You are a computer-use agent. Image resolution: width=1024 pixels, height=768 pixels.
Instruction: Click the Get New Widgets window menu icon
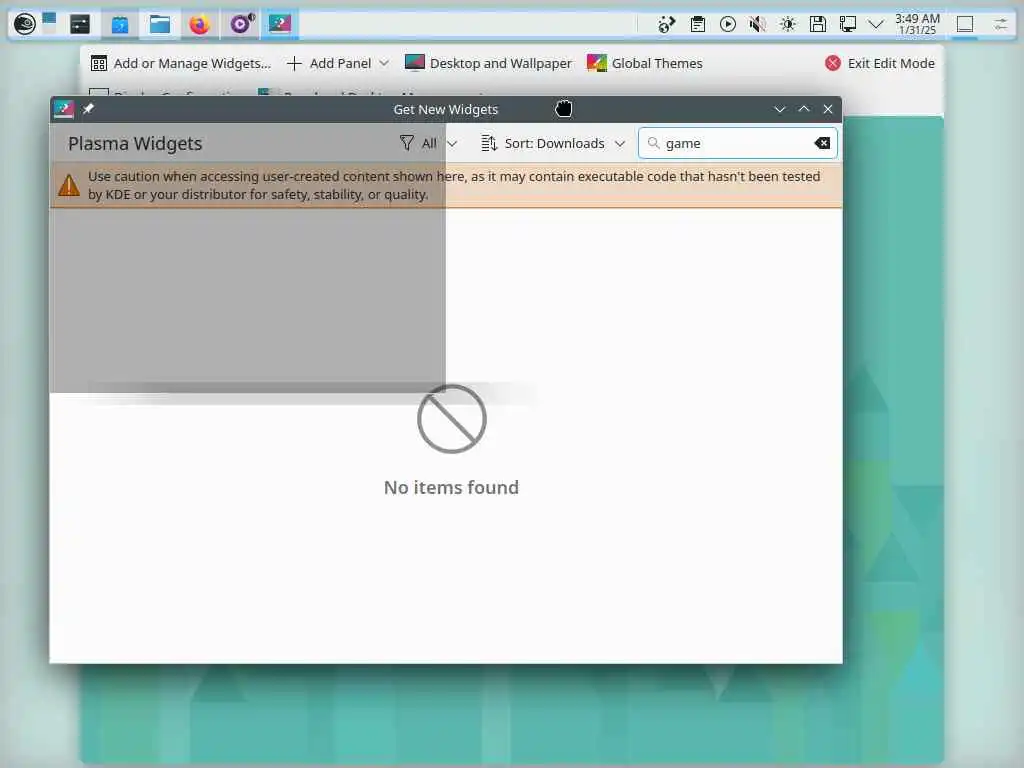click(x=64, y=109)
